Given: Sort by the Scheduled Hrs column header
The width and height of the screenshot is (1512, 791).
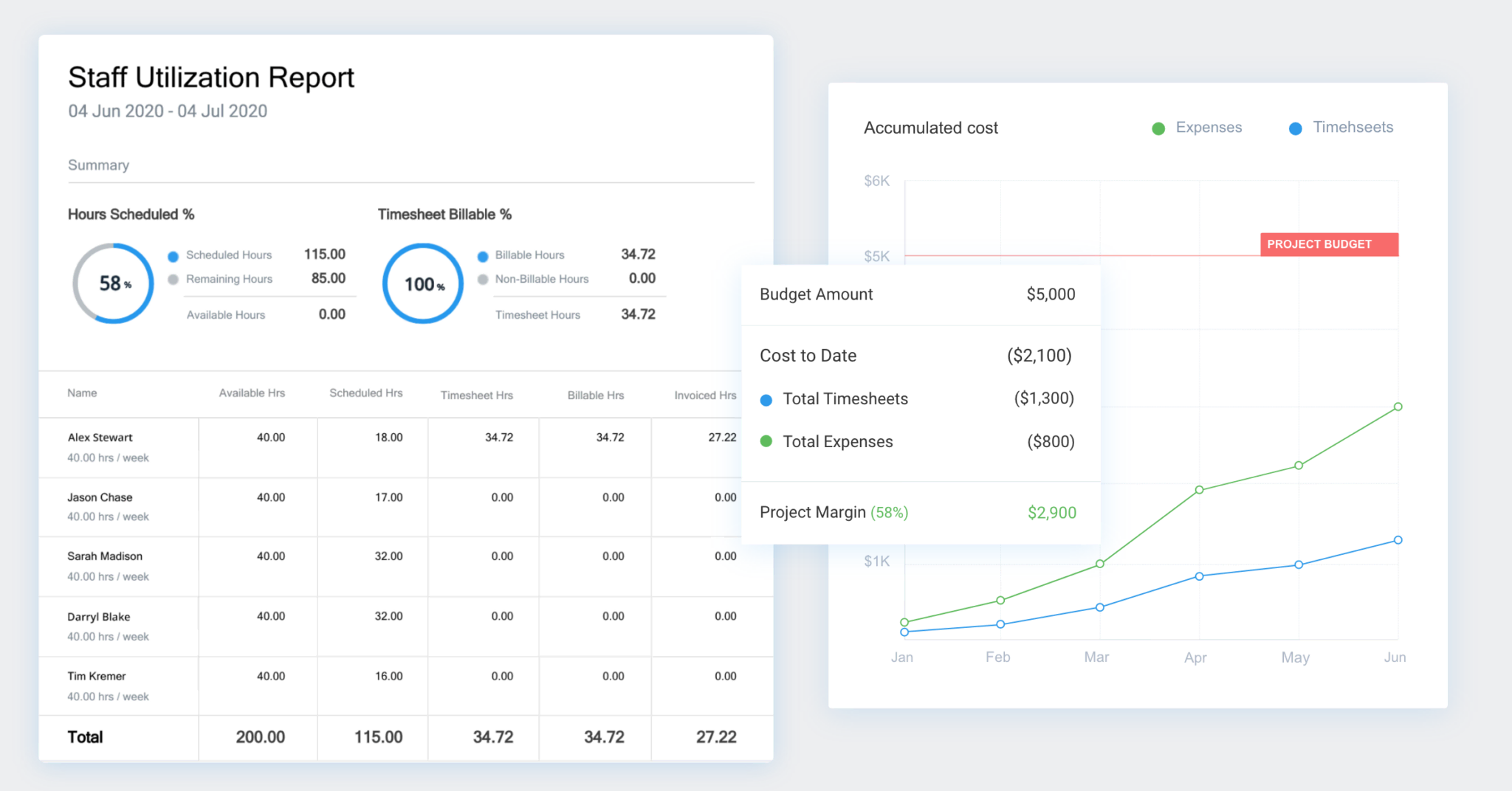Looking at the screenshot, I should pos(365,393).
